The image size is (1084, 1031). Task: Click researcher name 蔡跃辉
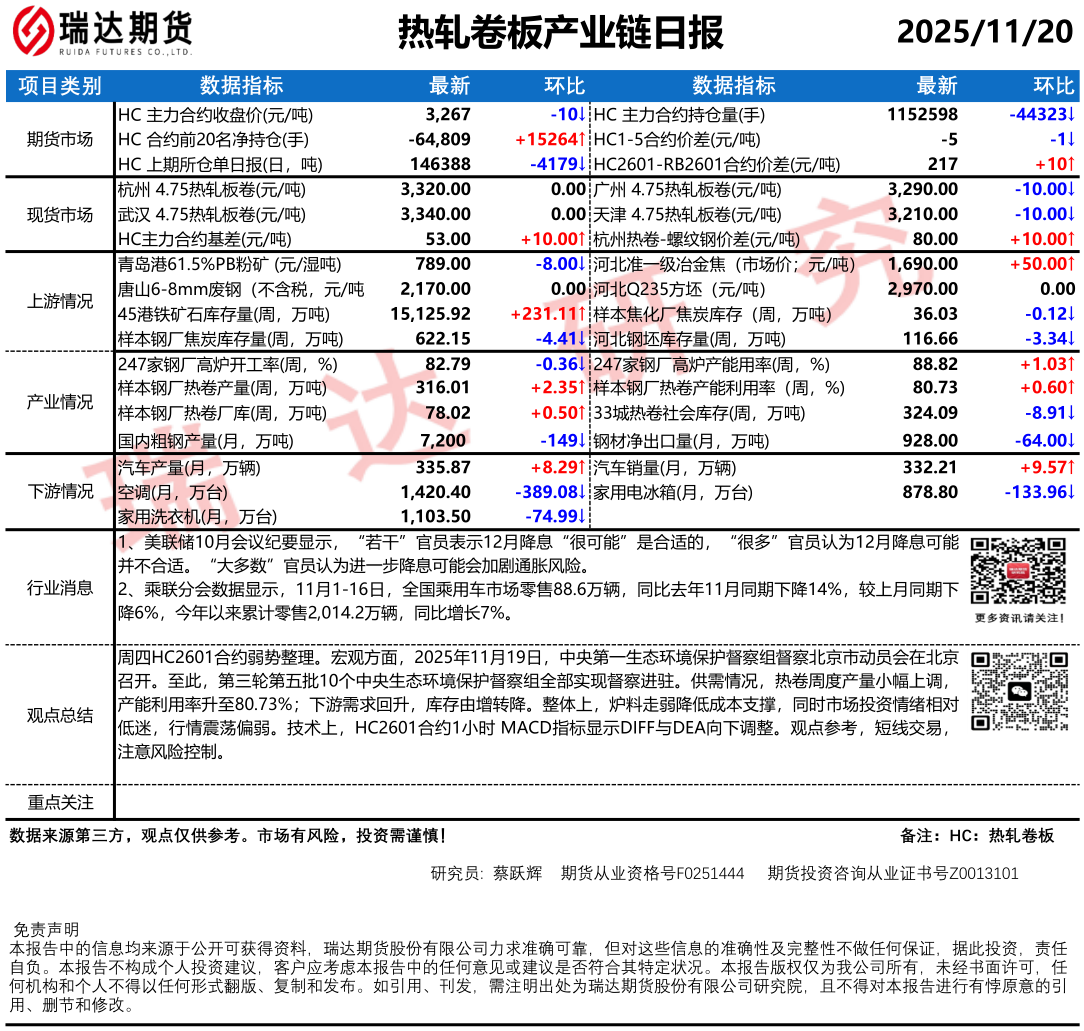click(x=517, y=873)
